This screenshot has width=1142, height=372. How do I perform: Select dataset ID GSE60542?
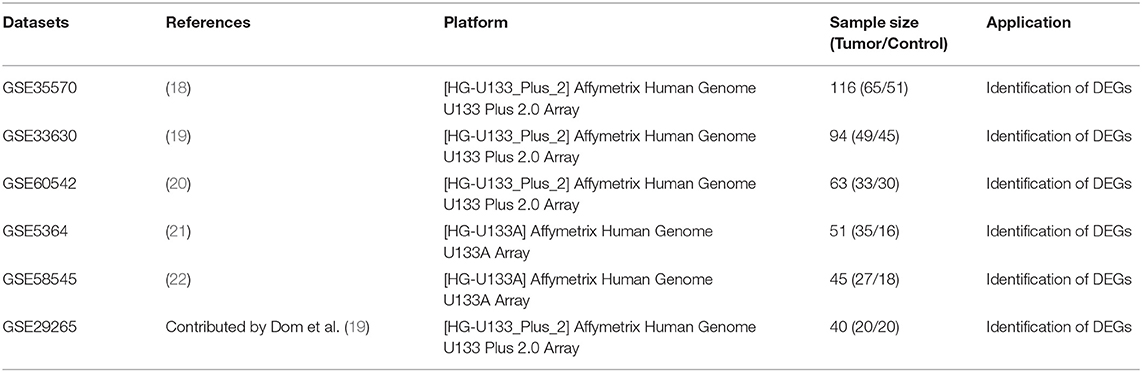pyautogui.click(x=36, y=184)
